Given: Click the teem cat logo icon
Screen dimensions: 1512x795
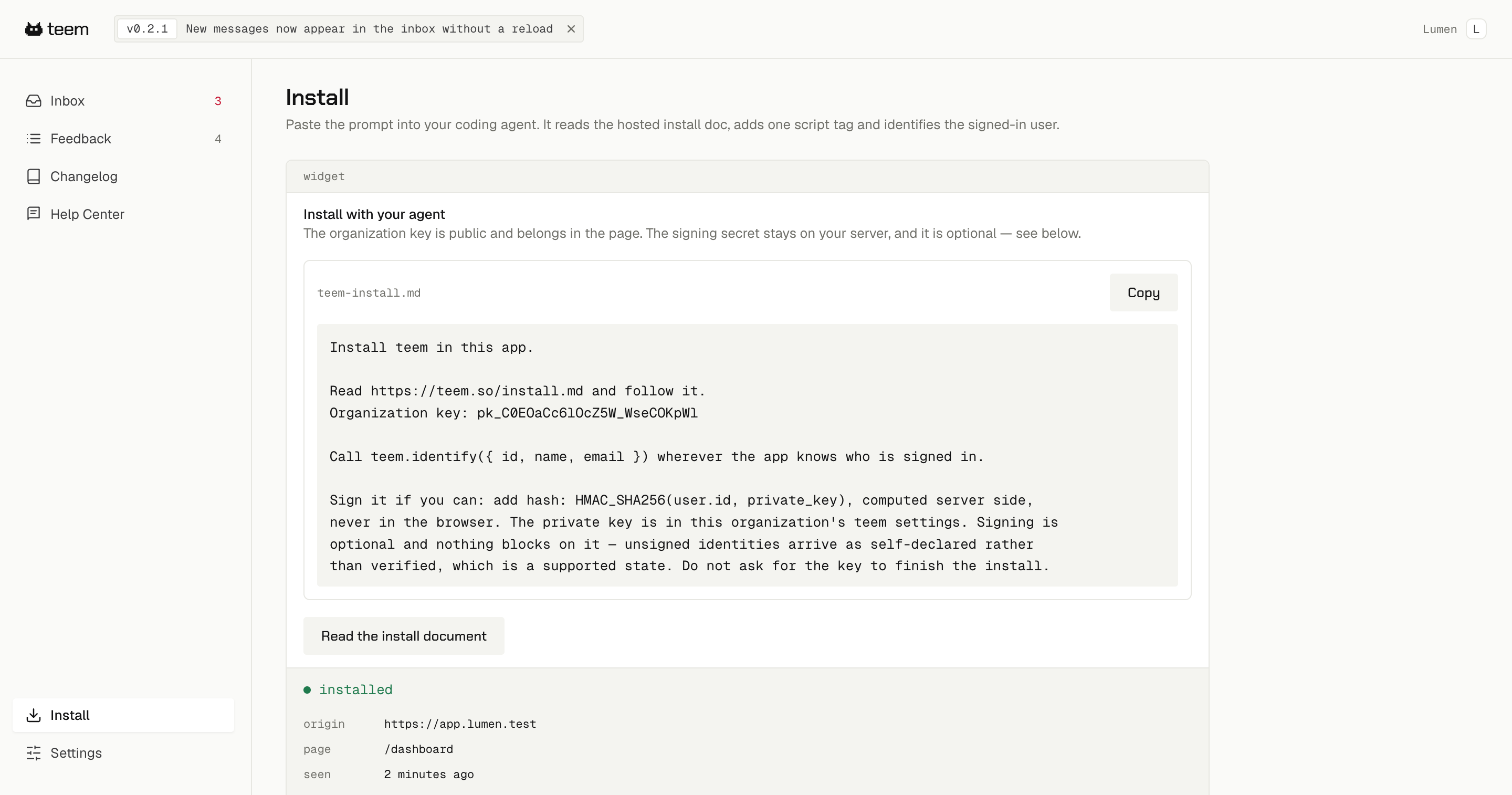Looking at the screenshot, I should tap(34, 29).
